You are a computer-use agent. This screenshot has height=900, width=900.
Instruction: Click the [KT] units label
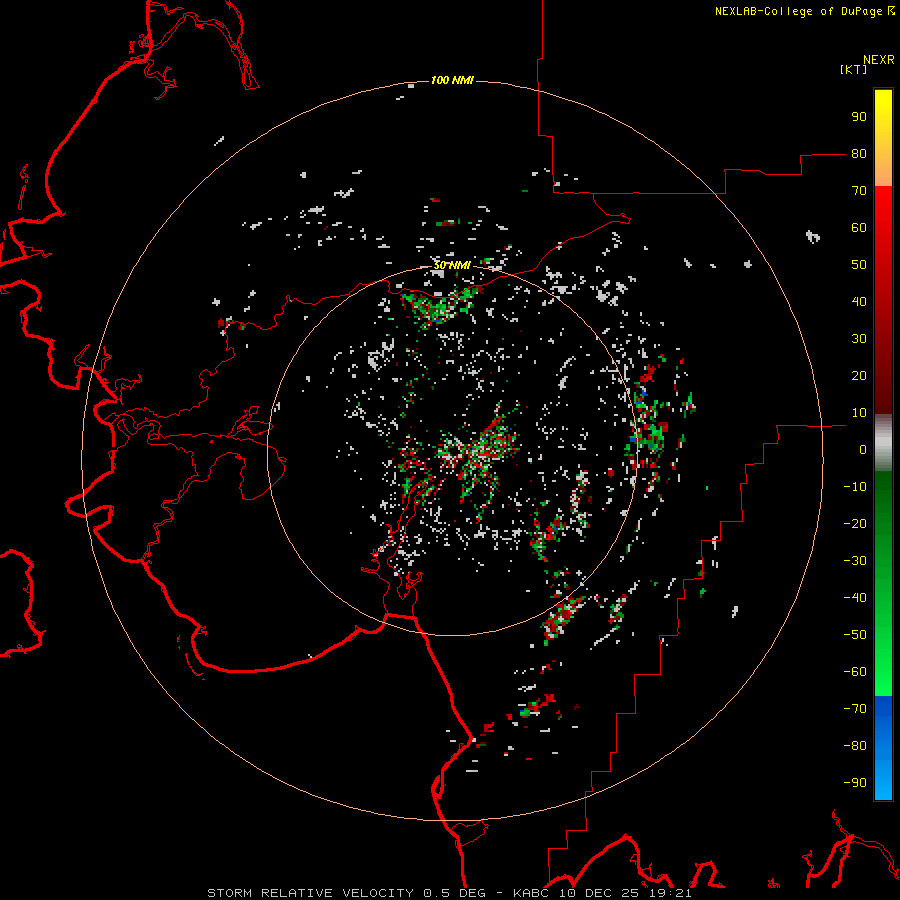coord(853,69)
